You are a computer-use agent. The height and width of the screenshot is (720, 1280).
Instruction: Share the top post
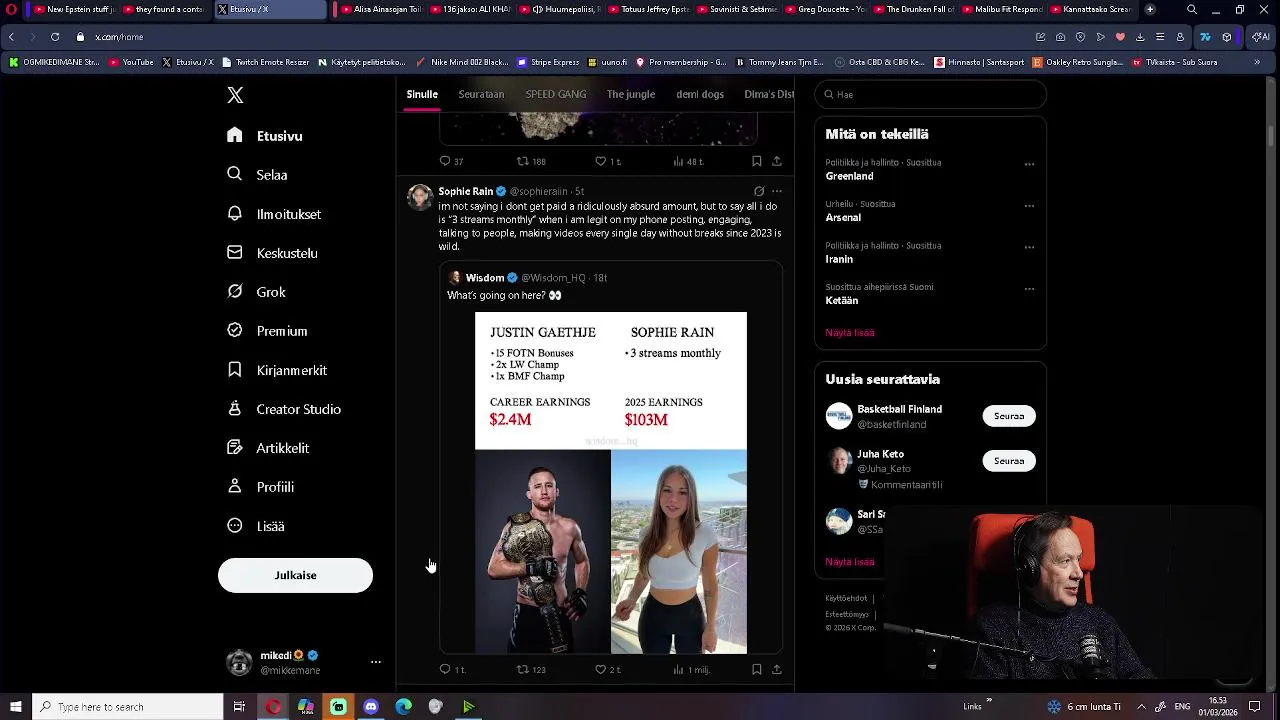[776, 161]
